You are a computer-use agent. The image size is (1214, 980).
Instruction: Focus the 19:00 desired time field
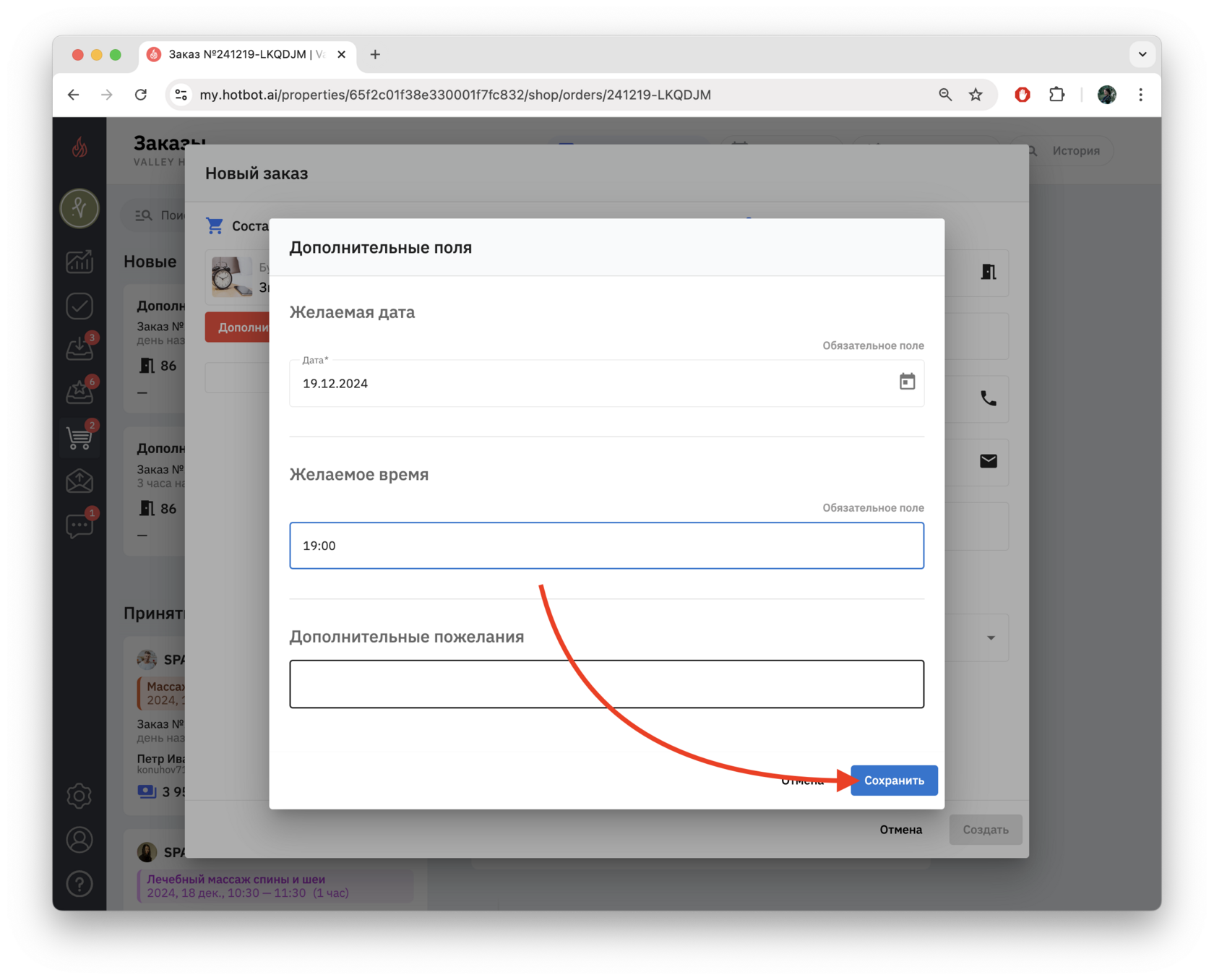[606, 546]
